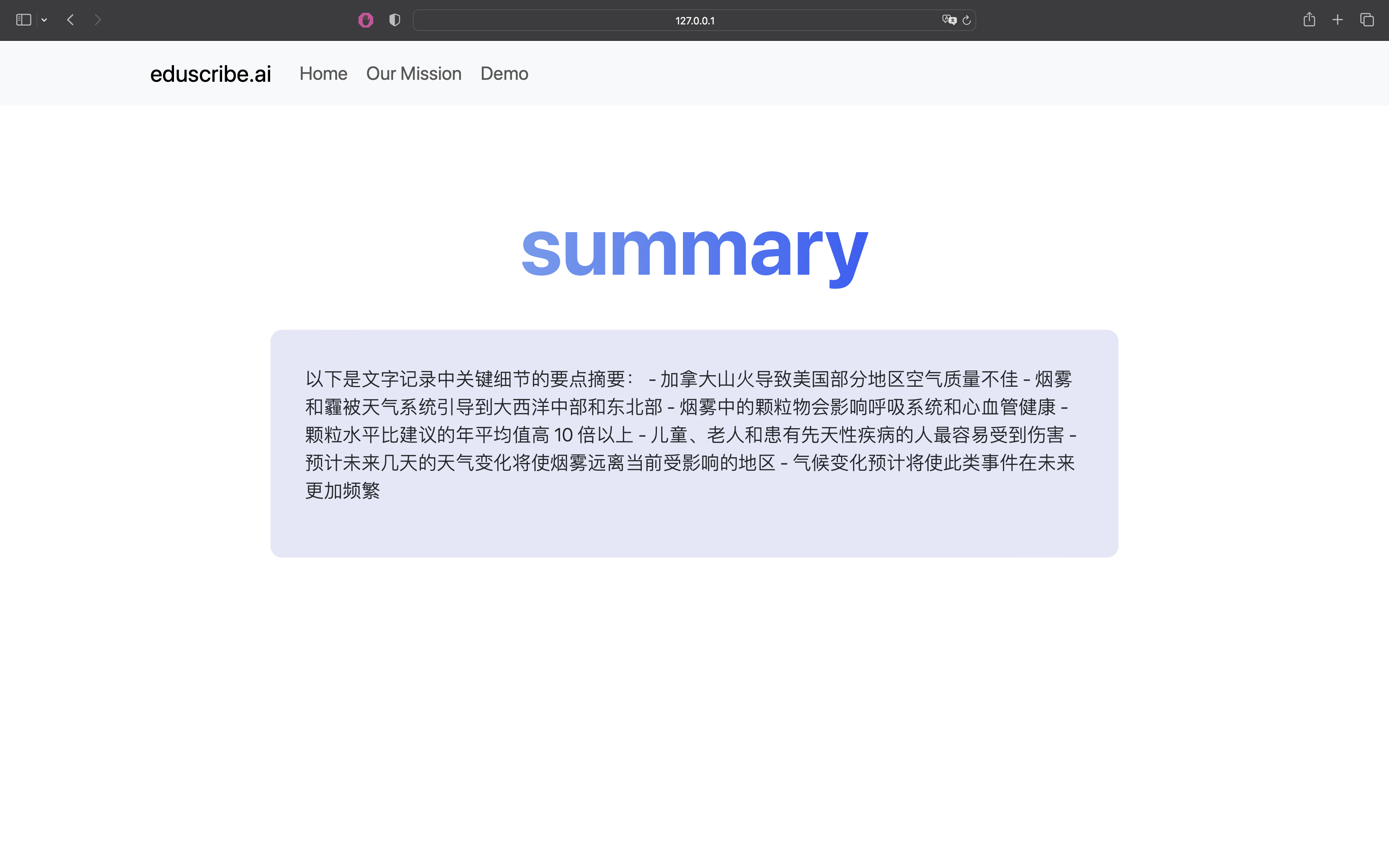The height and width of the screenshot is (868, 1389).
Task: Click the Chinese summary text paragraph
Action: coord(689,434)
